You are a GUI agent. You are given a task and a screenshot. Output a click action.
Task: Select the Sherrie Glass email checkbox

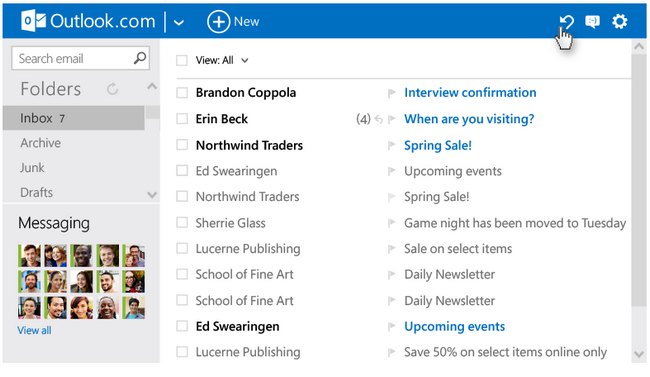point(182,223)
